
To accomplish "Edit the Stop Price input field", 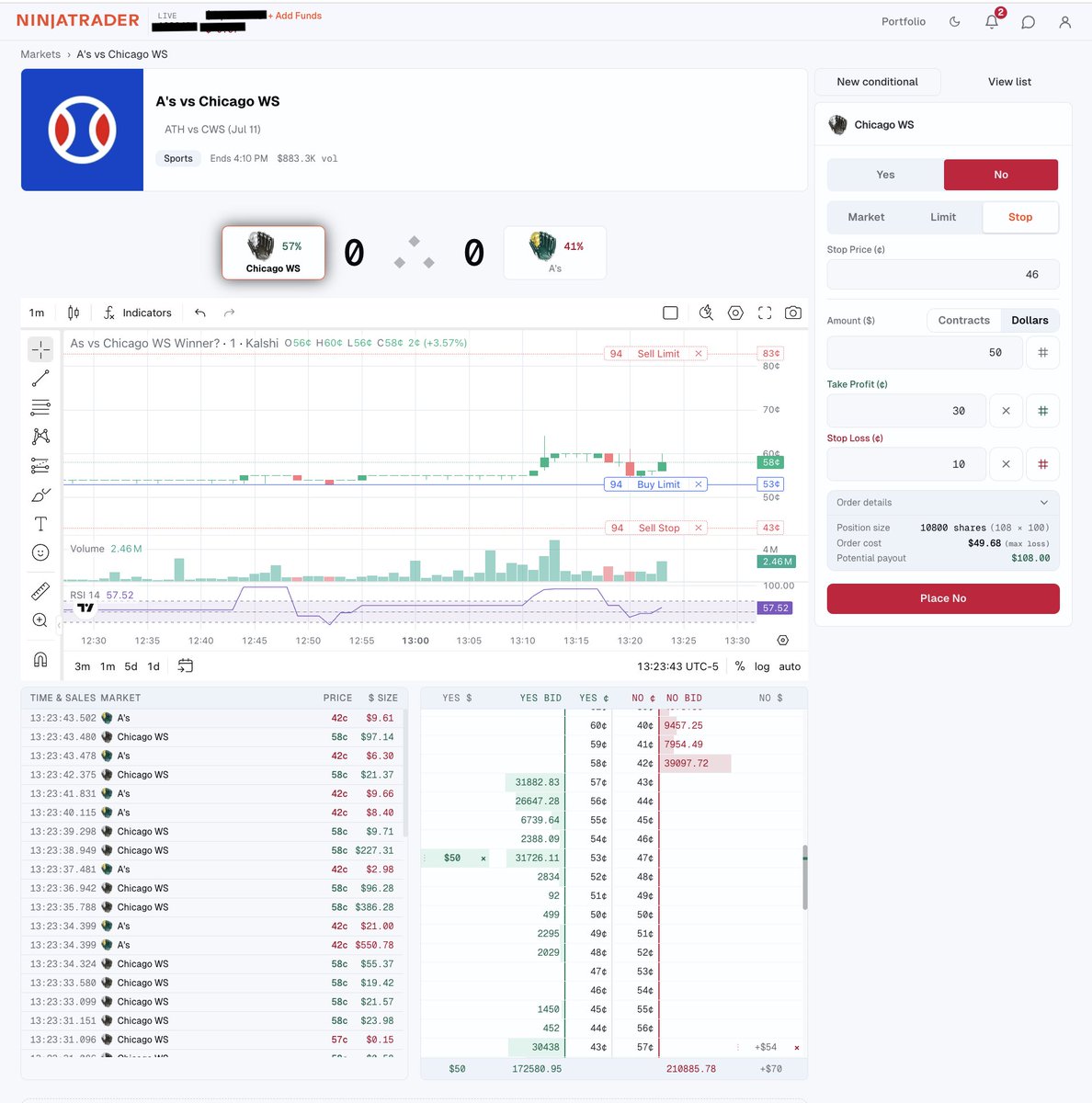I will [943, 274].
